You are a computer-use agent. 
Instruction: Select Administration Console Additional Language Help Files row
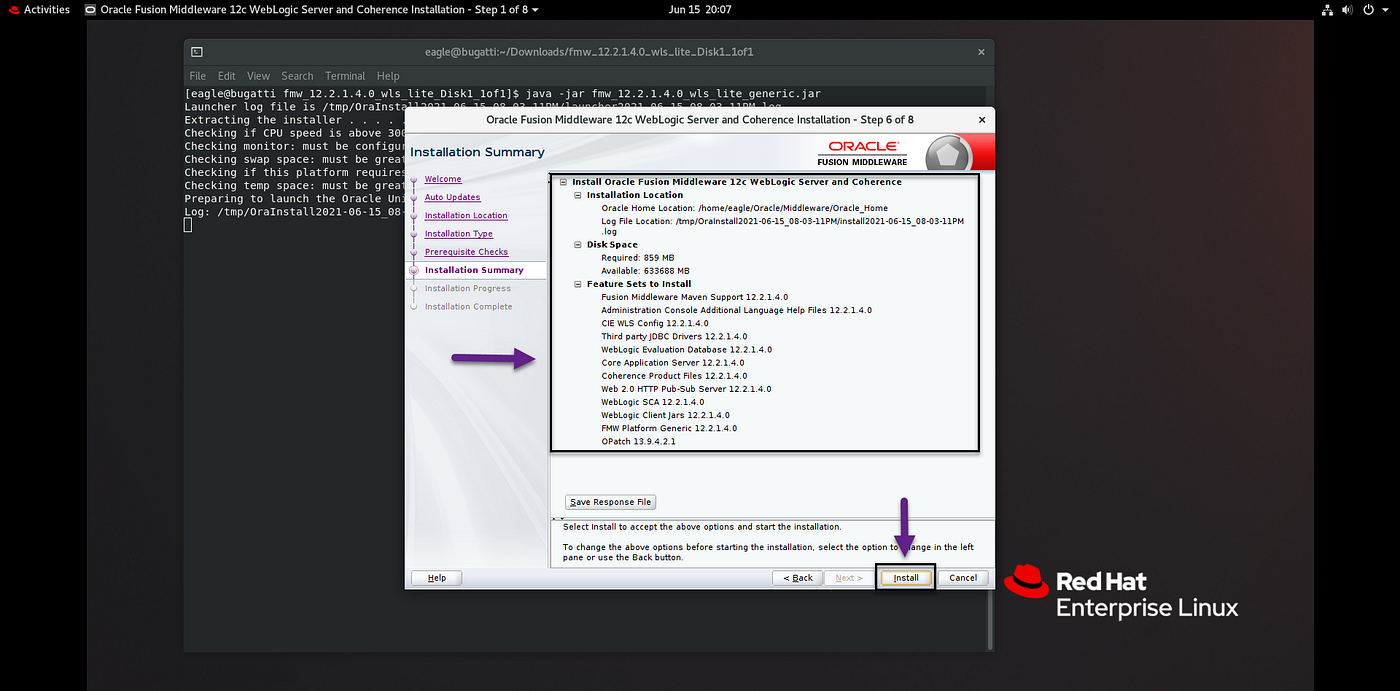pos(736,310)
